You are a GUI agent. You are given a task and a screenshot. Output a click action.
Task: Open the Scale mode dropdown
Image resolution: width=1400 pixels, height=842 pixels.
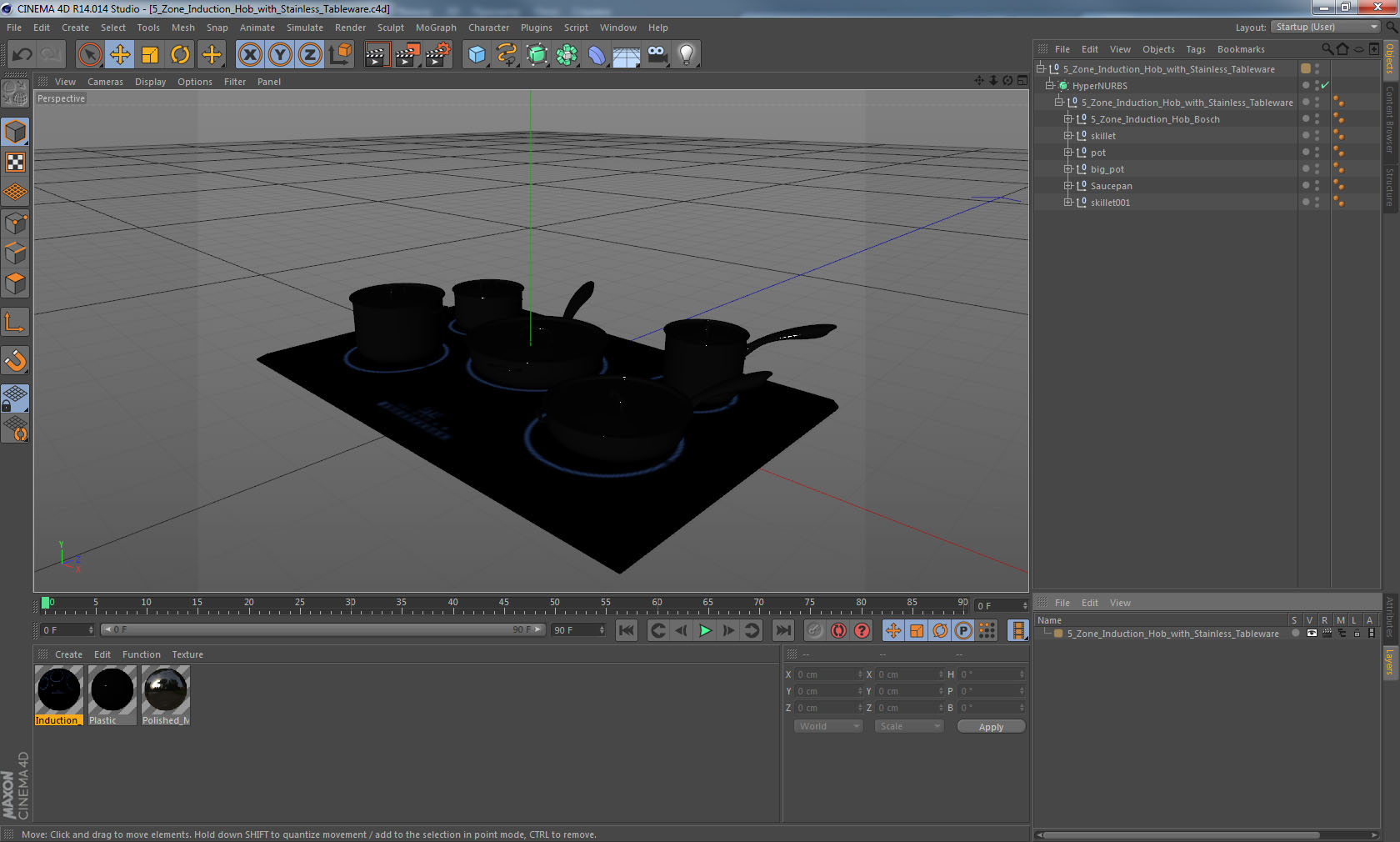pyautogui.click(x=908, y=726)
